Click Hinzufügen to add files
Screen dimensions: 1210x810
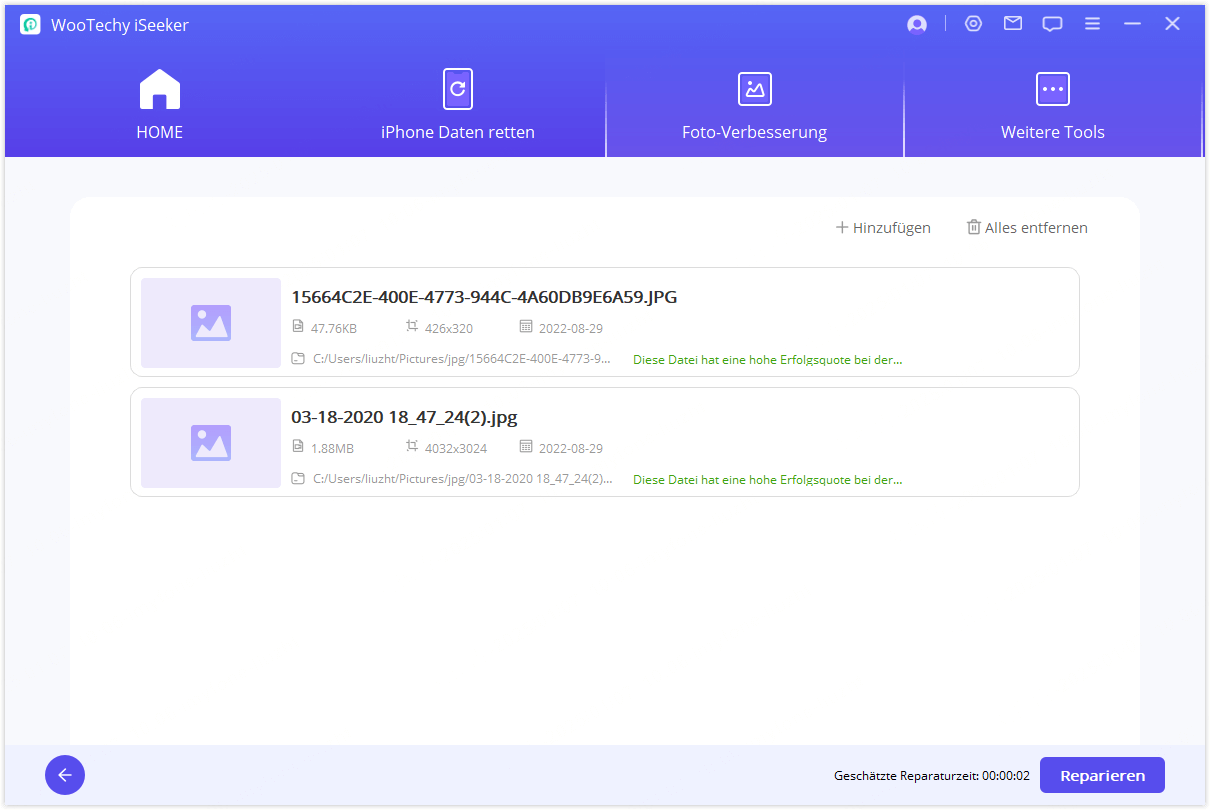(x=883, y=228)
